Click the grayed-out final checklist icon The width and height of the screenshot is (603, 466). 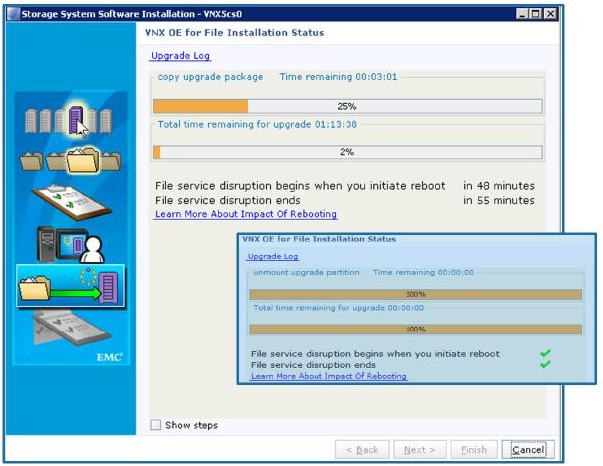coord(72,327)
